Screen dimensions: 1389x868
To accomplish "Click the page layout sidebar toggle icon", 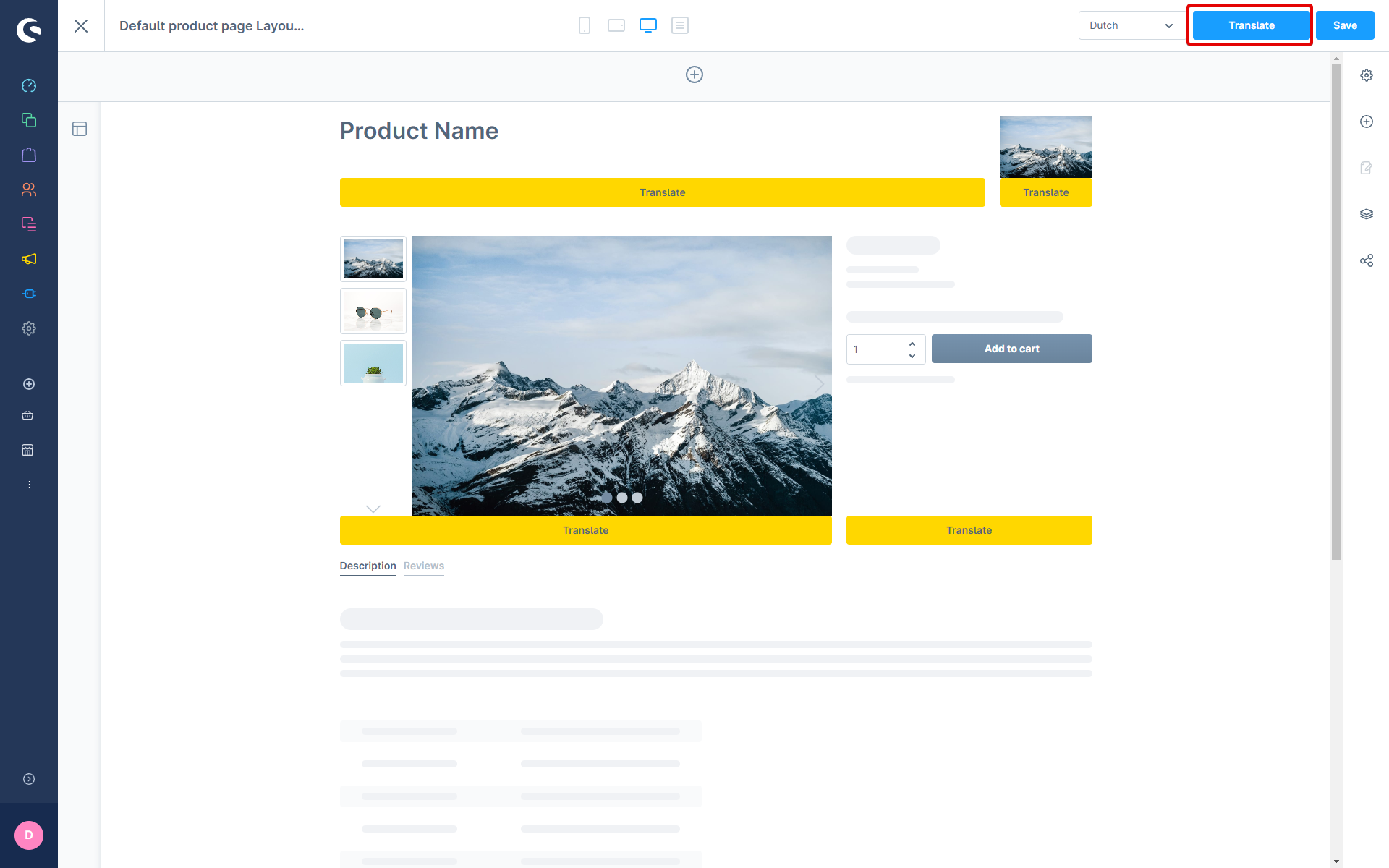I will click(80, 128).
